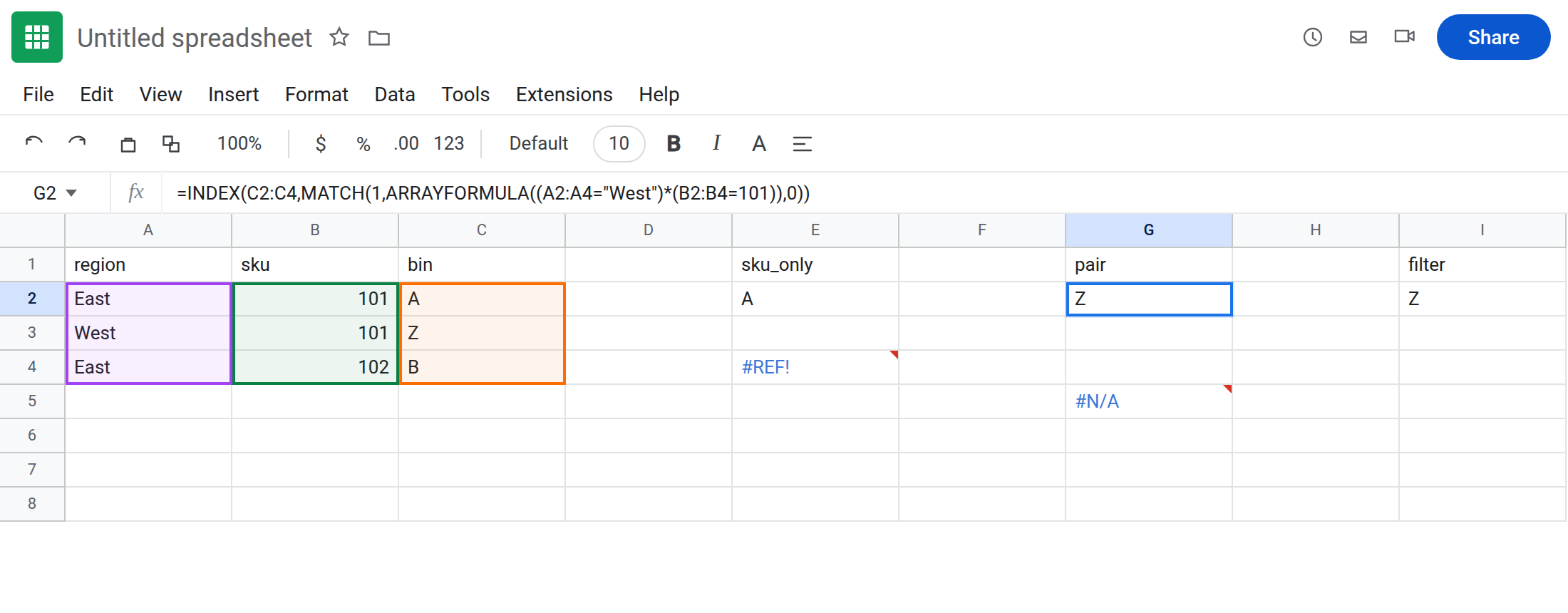The width and height of the screenshot is (1568, 613).
Task: Click the Redo arrow
Action: pyautogui.click(x=77, y=143)
